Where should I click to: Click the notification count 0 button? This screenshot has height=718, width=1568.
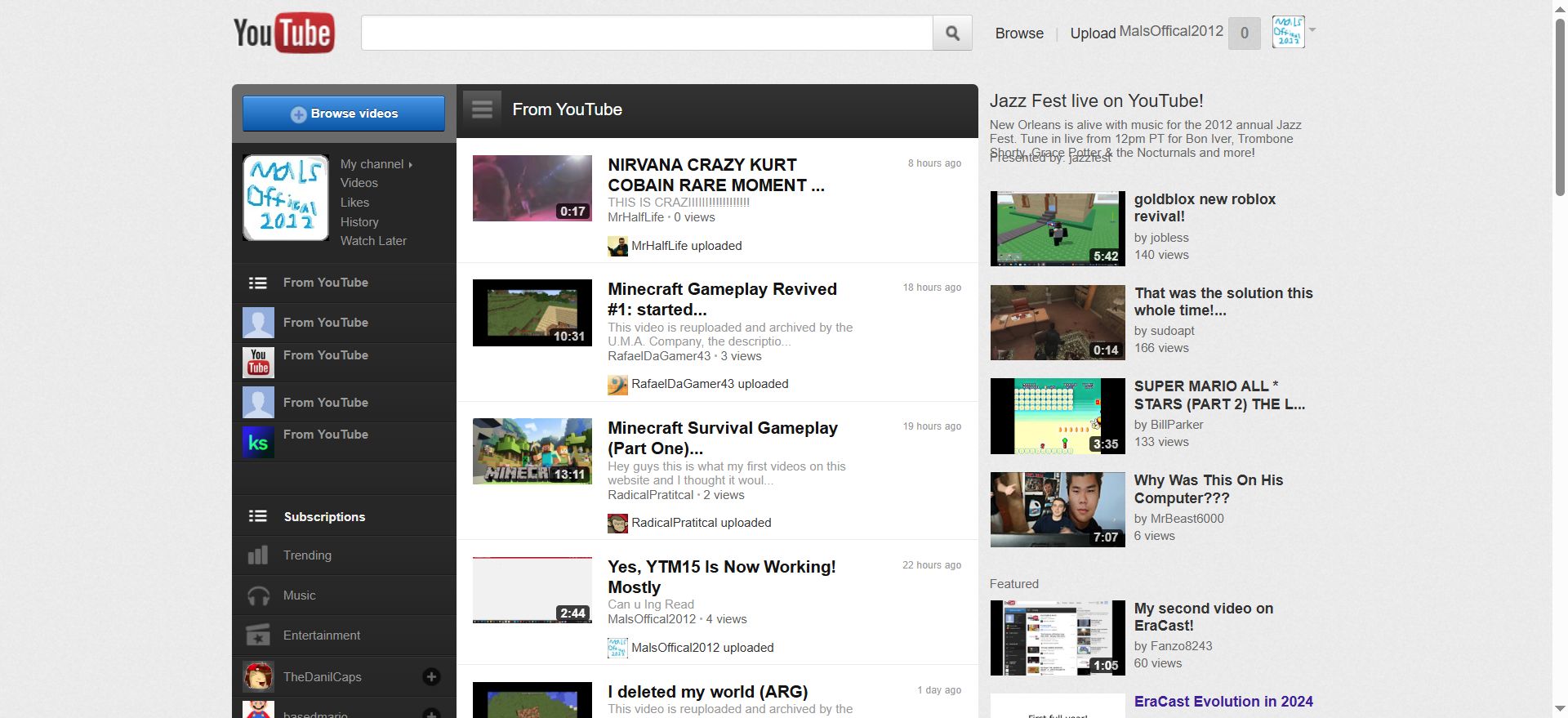(1245, 33)
